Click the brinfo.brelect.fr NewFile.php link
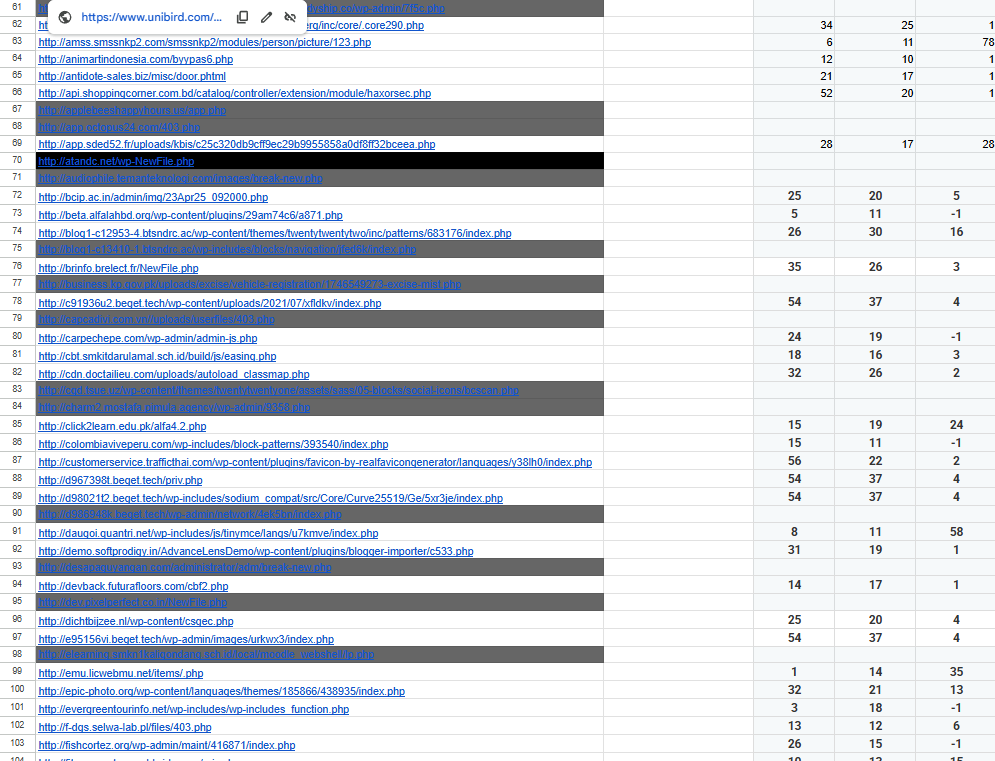995x761 pixels. [118, 268]
